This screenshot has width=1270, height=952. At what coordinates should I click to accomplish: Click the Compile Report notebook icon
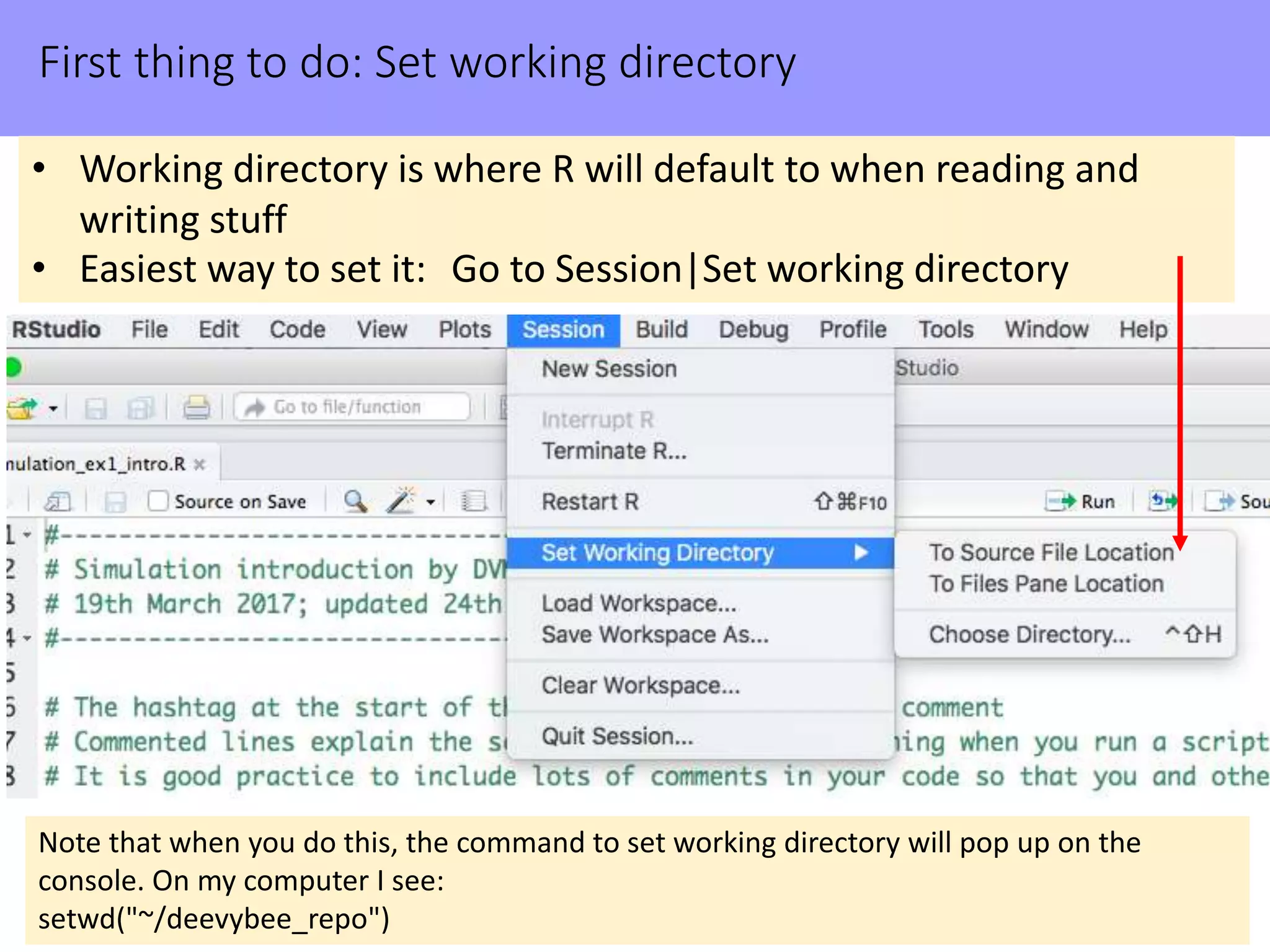[474, 501]
